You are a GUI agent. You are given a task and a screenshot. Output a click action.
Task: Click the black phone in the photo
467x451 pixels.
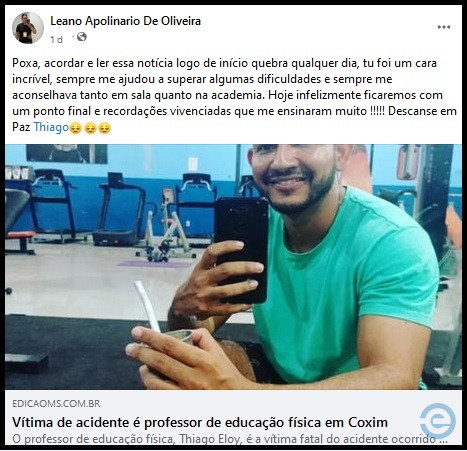tap(241, 250)
